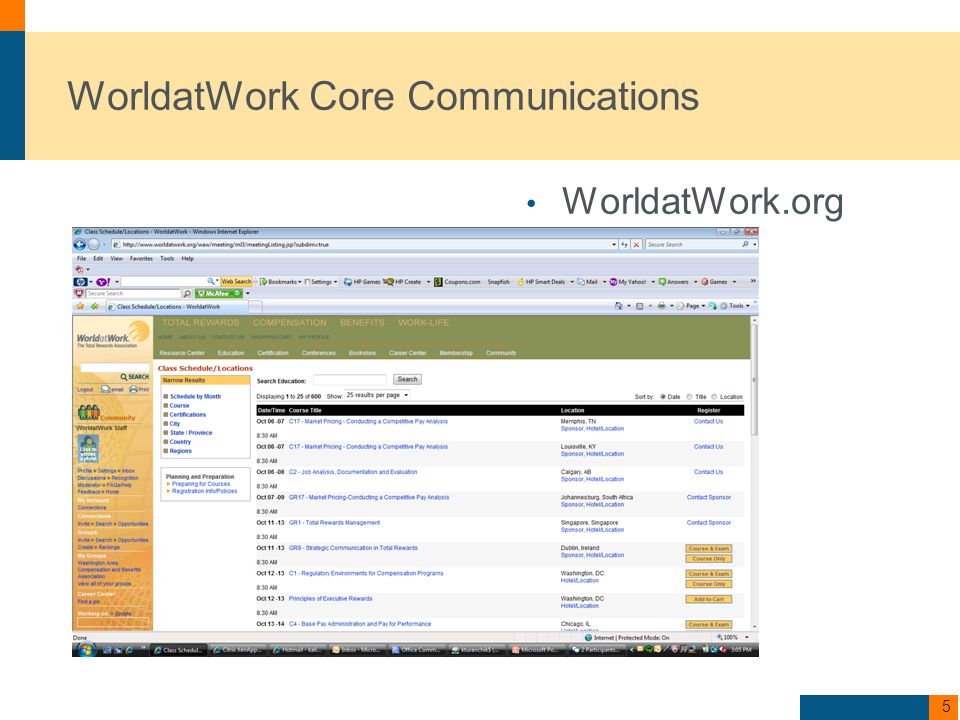
Task: Open the Bookmarks toolbar dropdown
Action: 281,282
